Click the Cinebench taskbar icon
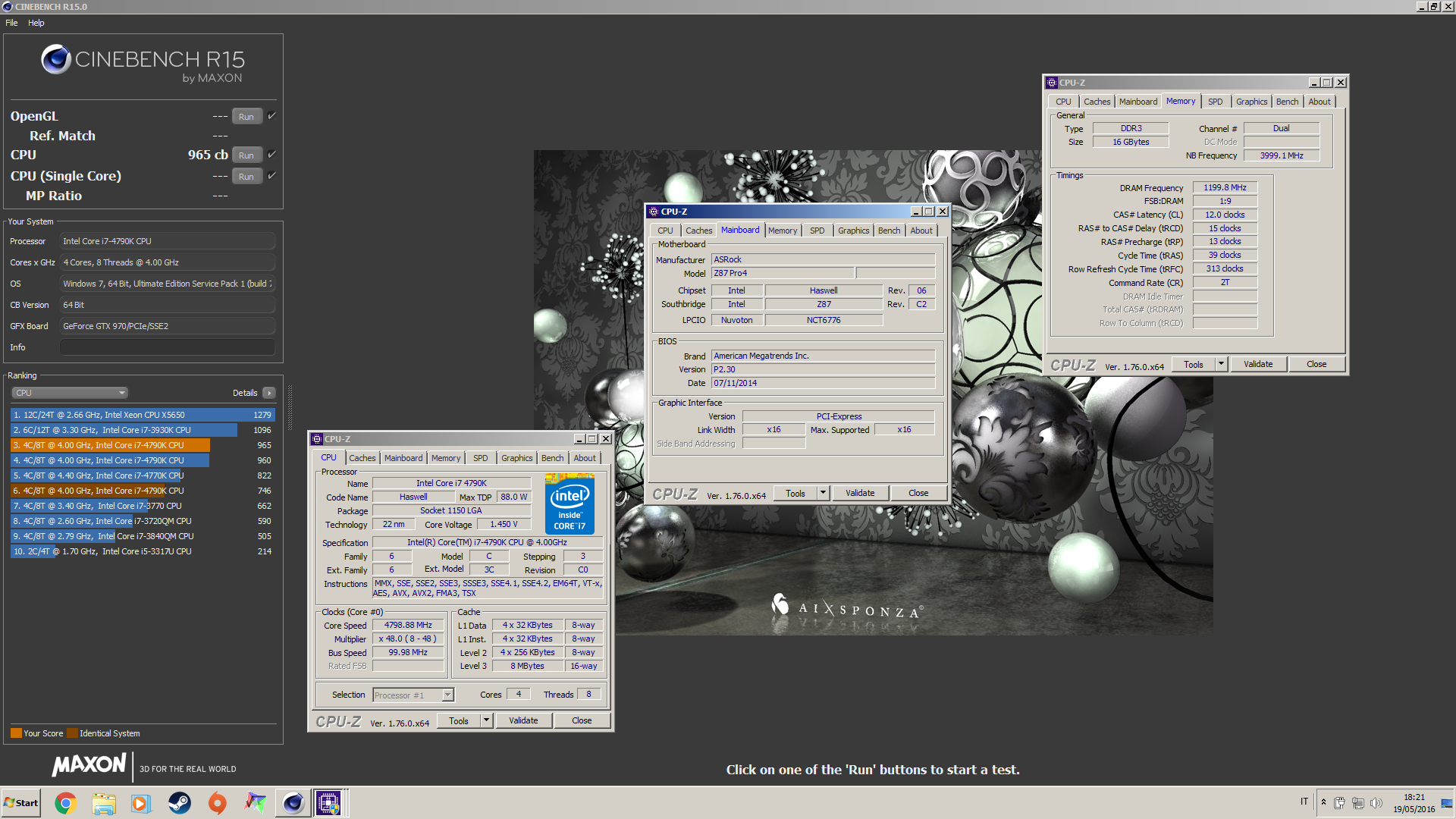Screen dimensions: 1456x819 tap(293, 803)
